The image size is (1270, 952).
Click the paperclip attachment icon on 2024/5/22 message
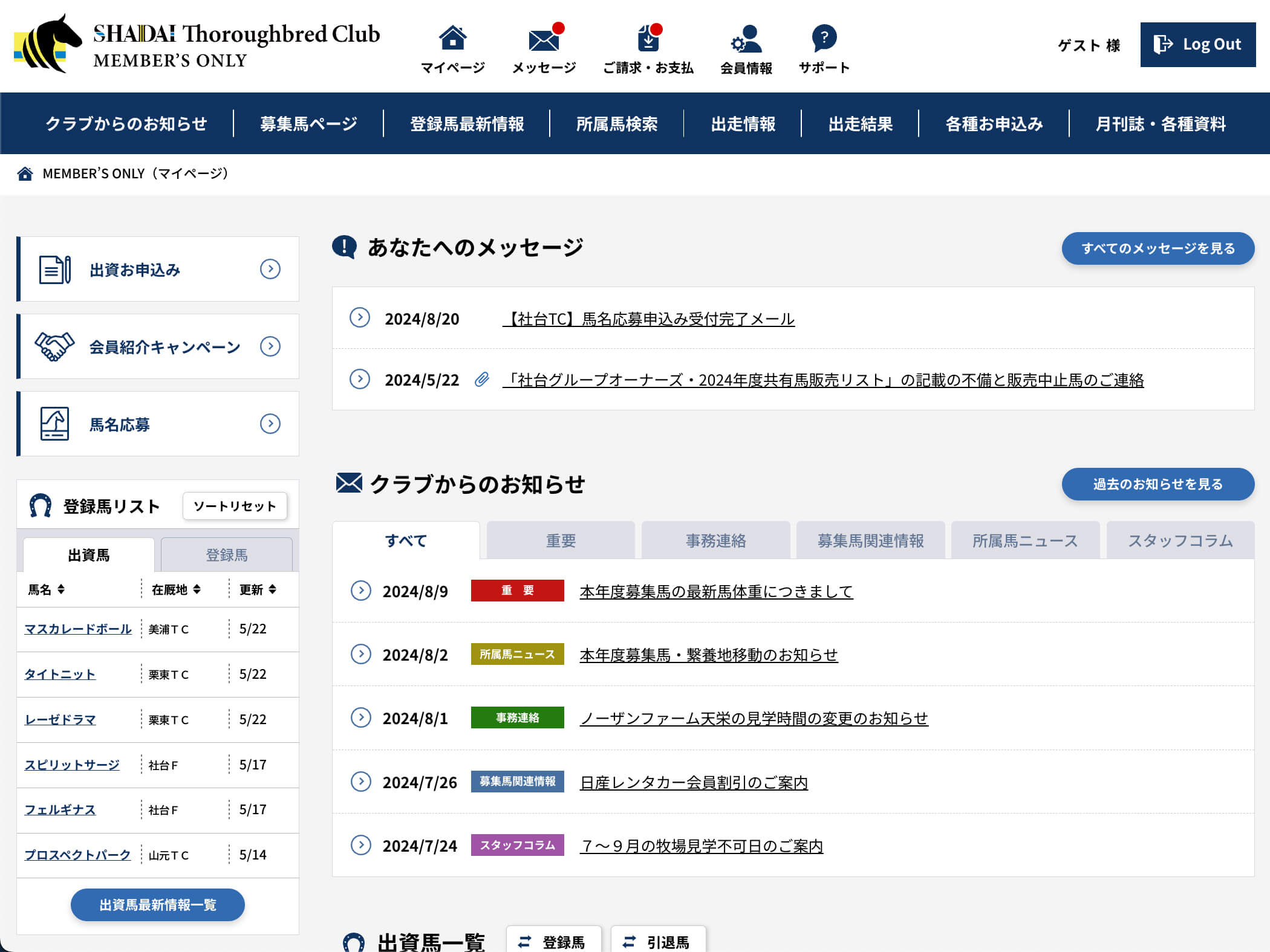click(x=481, y=380)
